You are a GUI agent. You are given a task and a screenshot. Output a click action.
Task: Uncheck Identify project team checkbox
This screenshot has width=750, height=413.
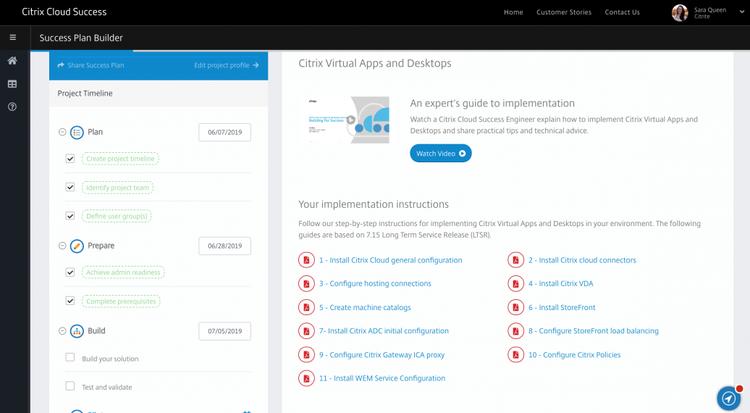click(70, 187)
